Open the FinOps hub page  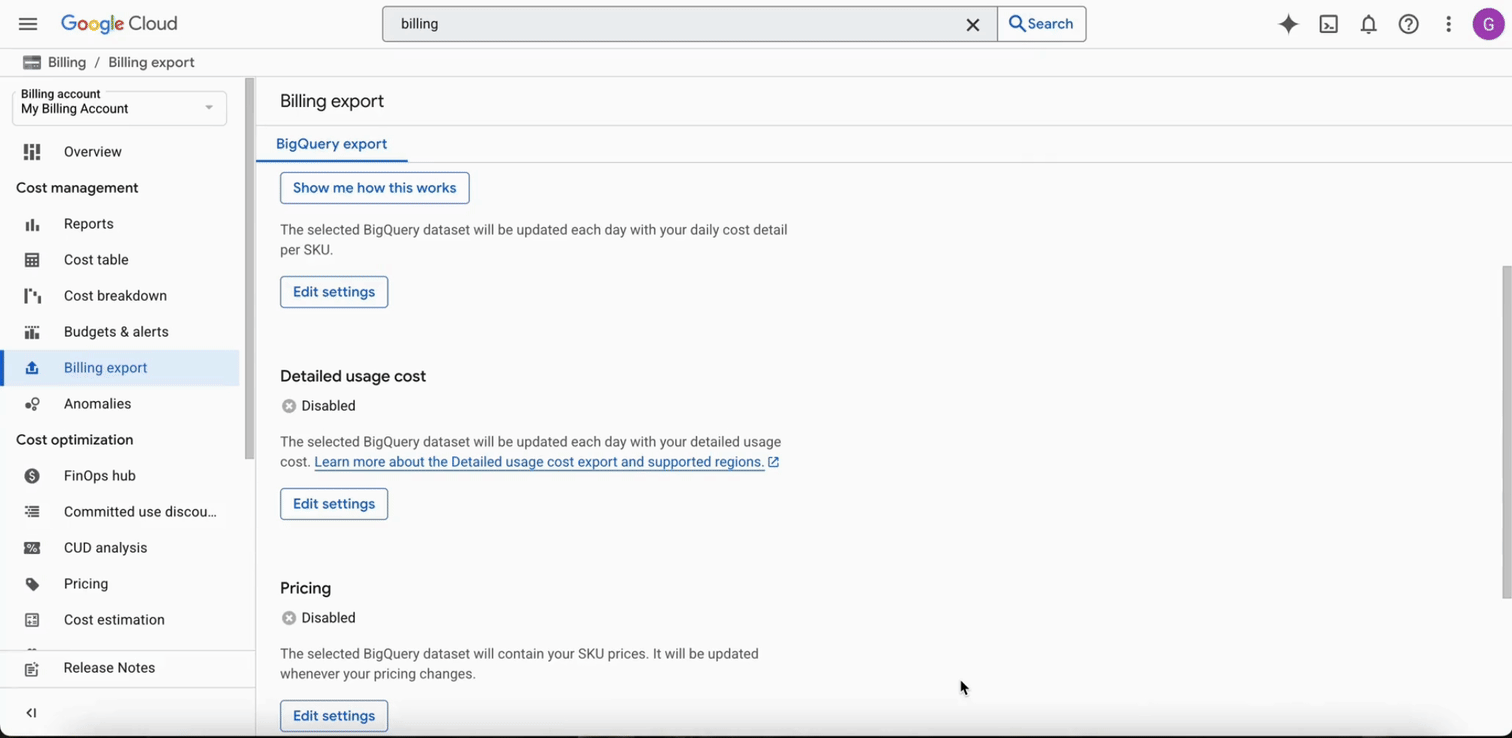point(99,475)
